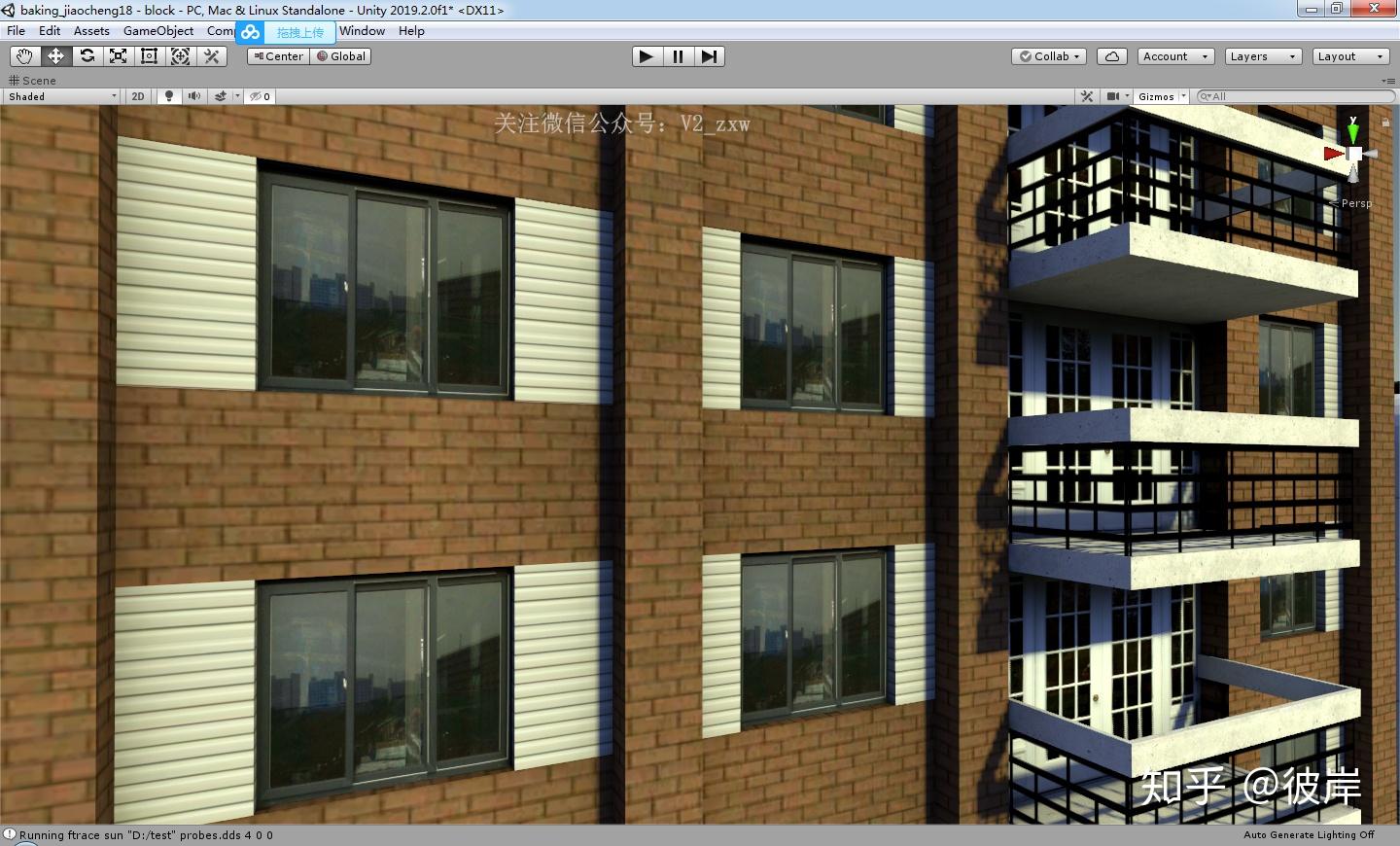Open the cloud Services panel
The height and width of the screenshot is (846, 1400).
click(1112, 56)
